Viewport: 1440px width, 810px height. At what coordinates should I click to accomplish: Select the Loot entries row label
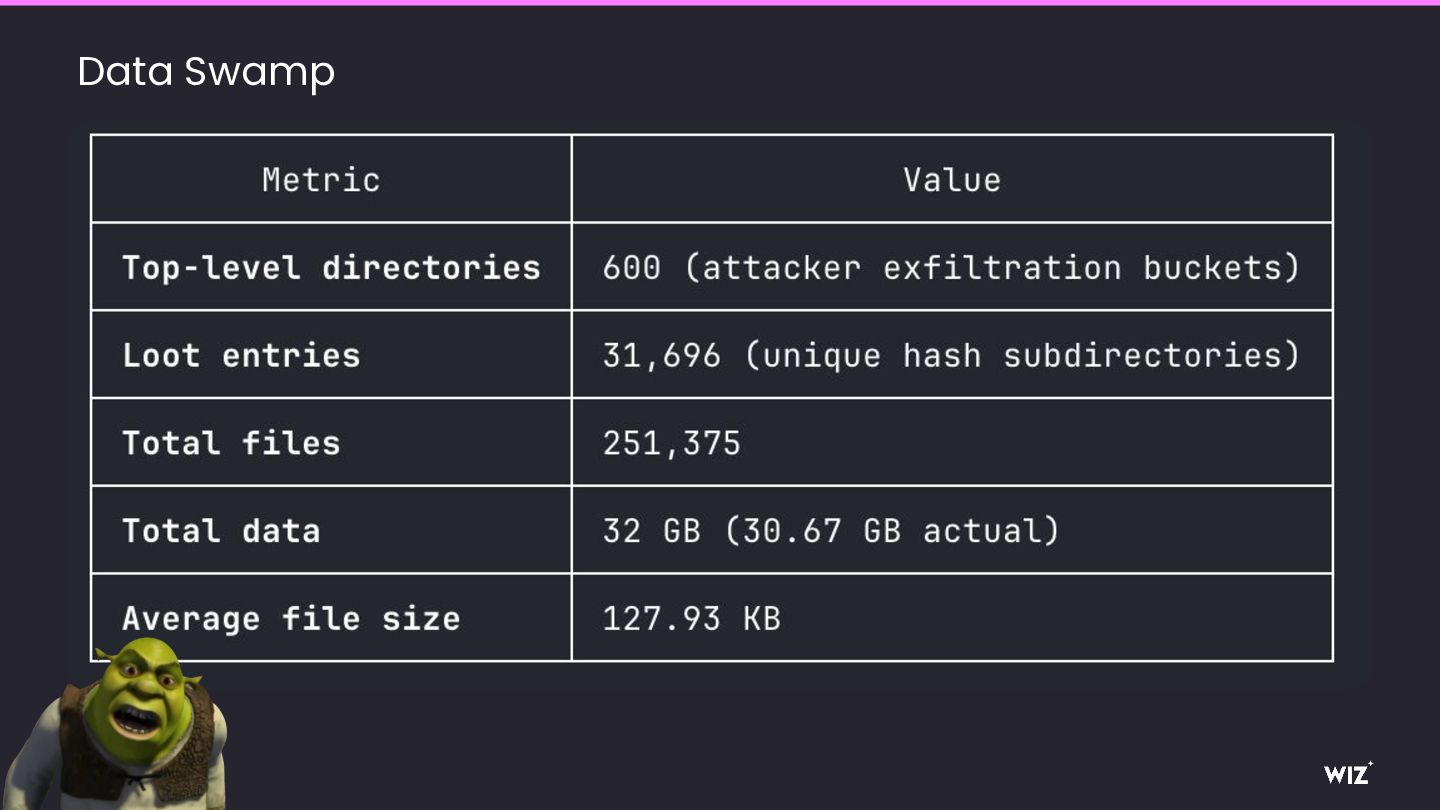pyautogui.click(x=241, y=355)
